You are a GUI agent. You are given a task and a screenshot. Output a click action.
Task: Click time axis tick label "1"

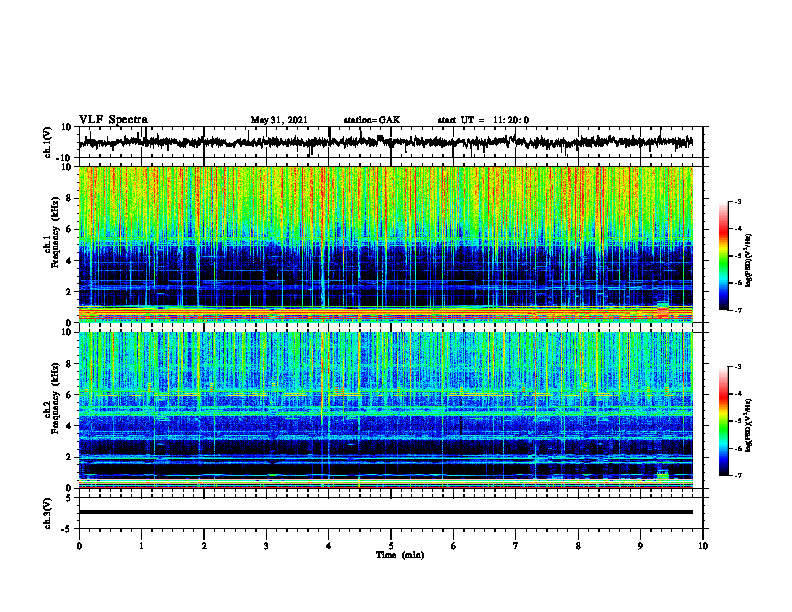tap(141, 546)
